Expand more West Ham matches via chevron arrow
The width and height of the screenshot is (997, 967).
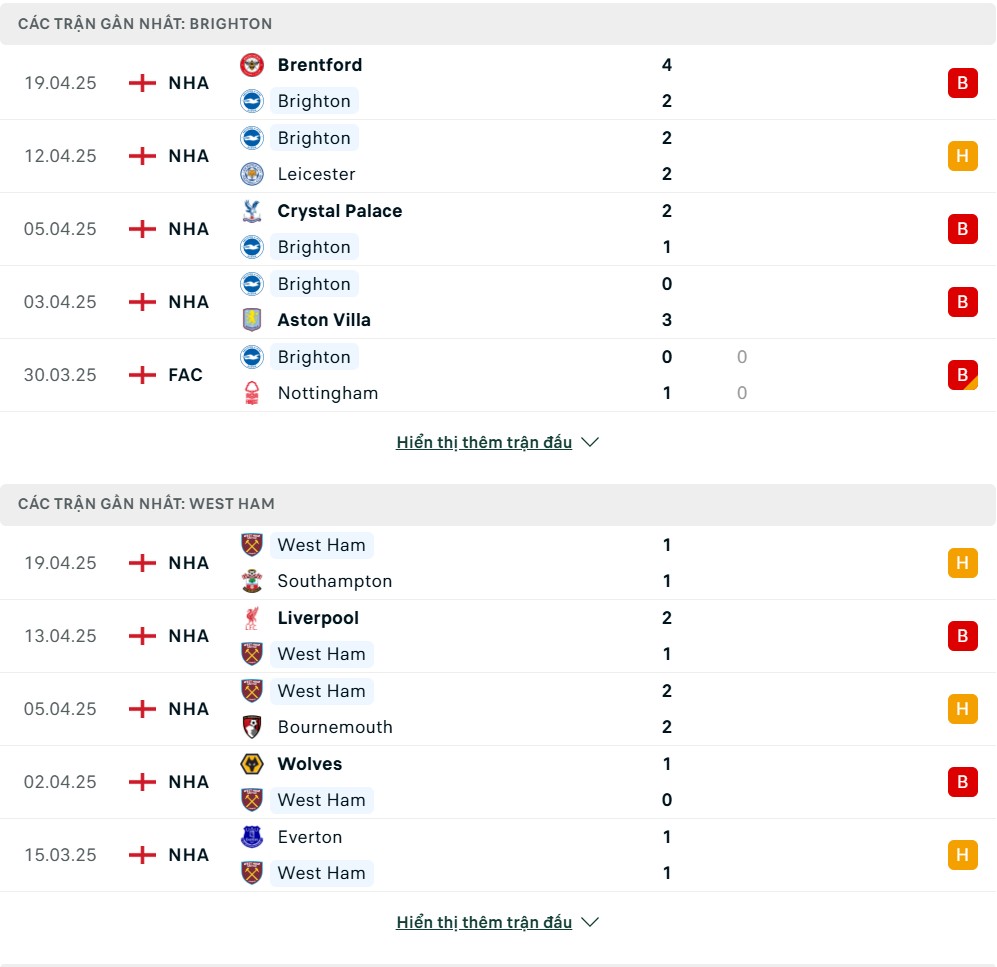pyautogui.click(x=590, y=922)
